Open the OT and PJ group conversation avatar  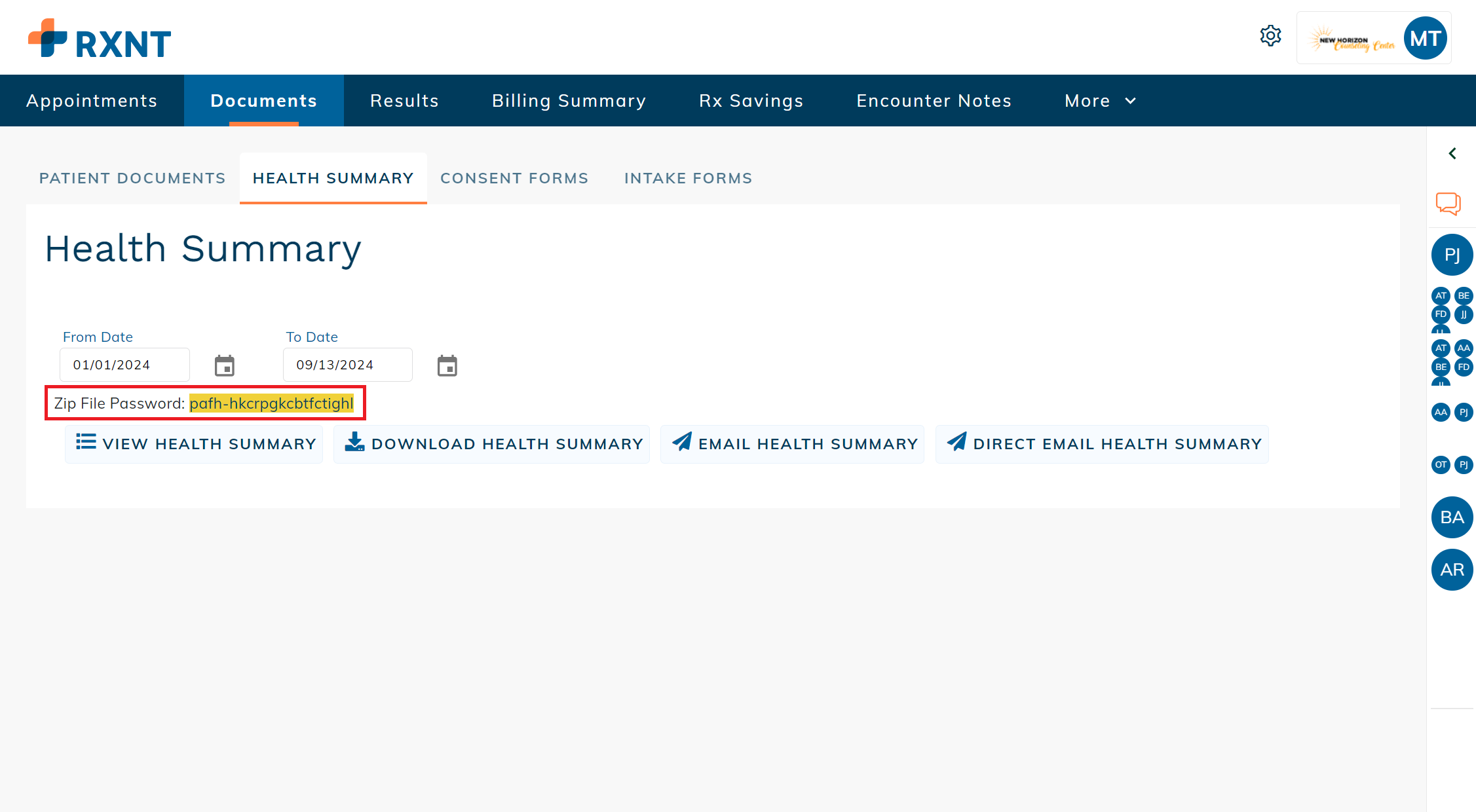[1452, 465]
